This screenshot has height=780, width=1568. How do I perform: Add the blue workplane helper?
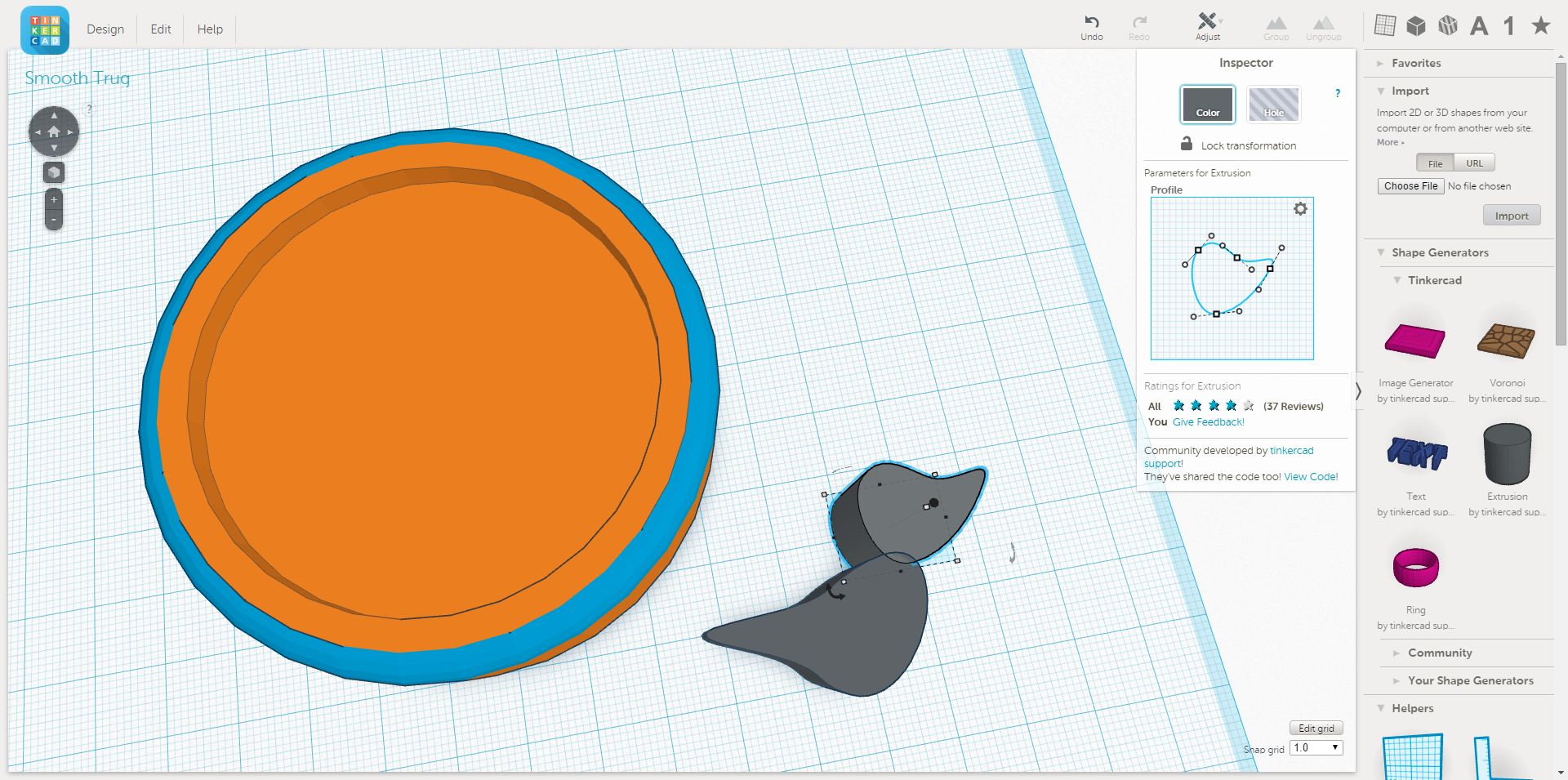[x=1414, y=756]
